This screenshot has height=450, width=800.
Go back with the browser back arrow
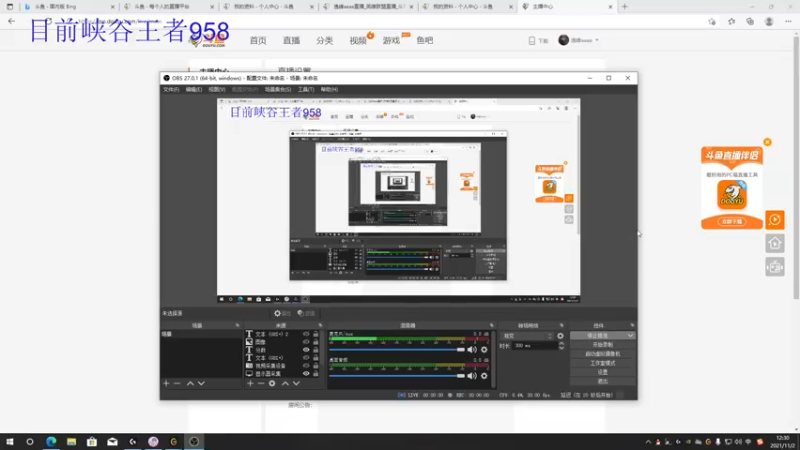11,21
